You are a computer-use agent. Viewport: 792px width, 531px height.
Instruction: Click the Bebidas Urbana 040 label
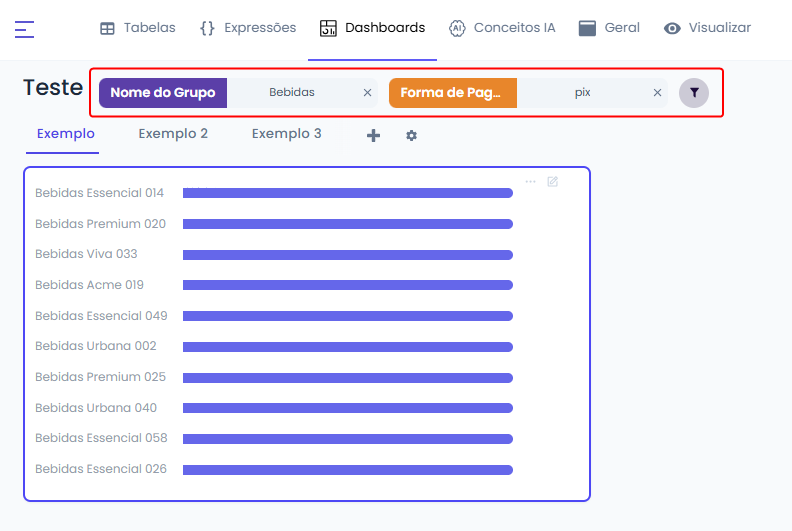point(96,408)
